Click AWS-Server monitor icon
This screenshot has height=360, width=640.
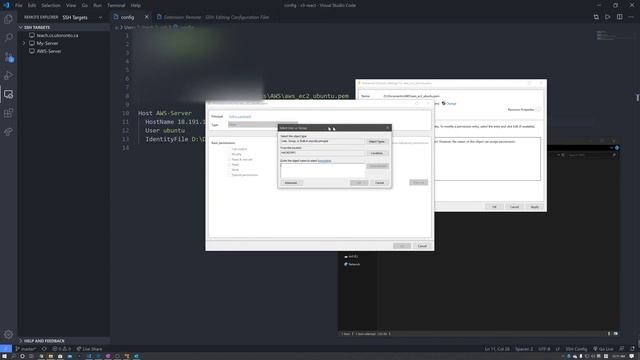32,51
